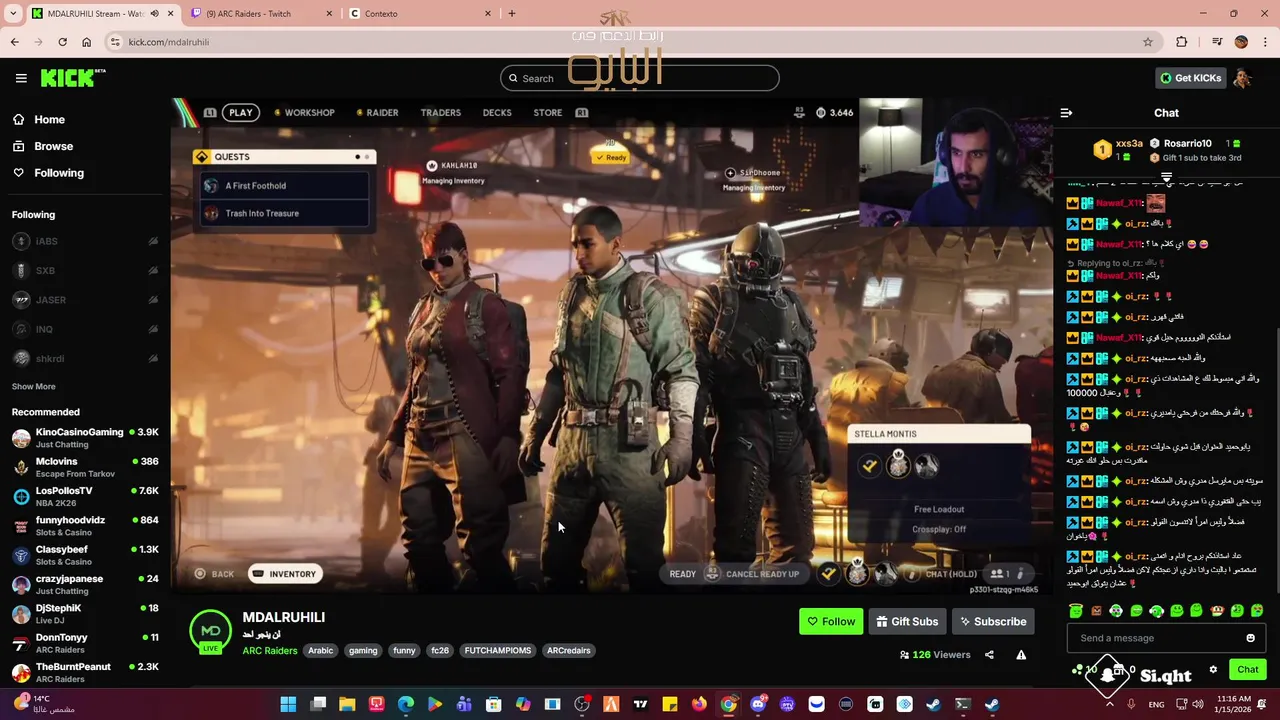Click the Gift Subs button
The width and height of the screenshot is (1280, 720).
[x=907, y=622]
